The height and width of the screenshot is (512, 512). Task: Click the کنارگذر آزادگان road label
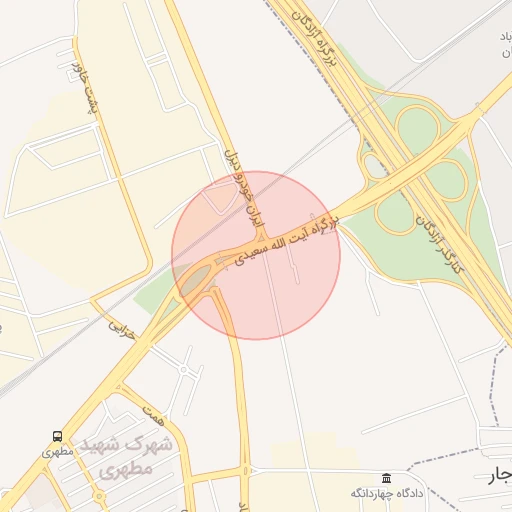tap(438, 245)
